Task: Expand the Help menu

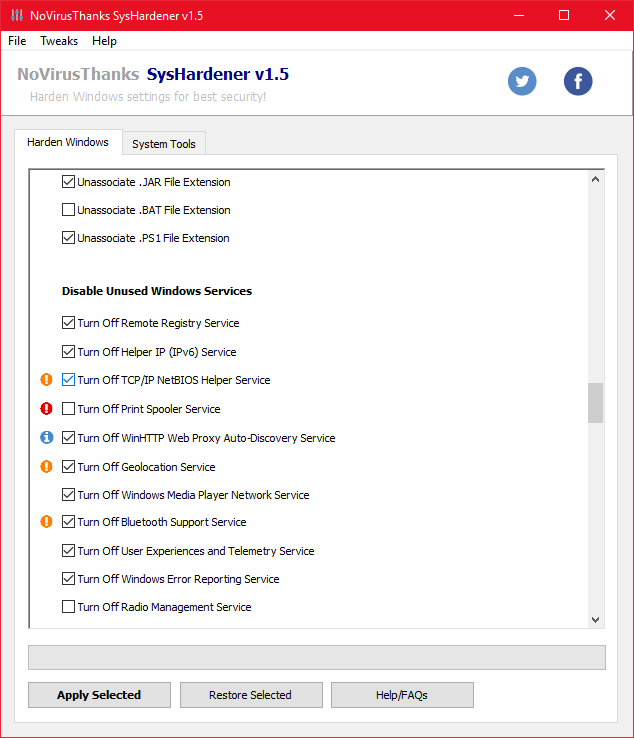Action: coord(104,41)
